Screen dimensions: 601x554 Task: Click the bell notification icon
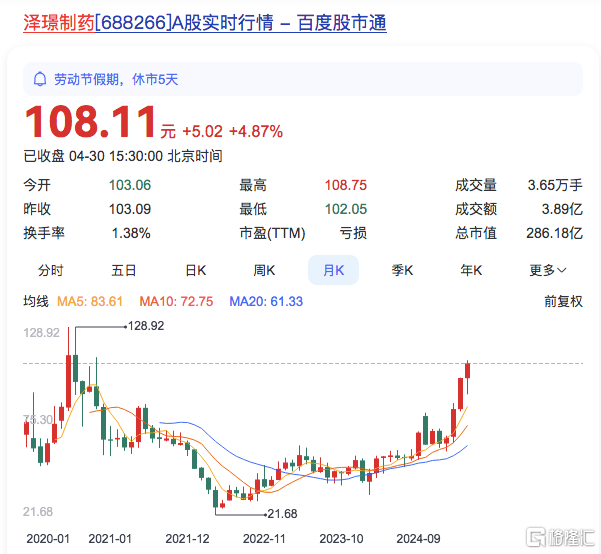40,79
